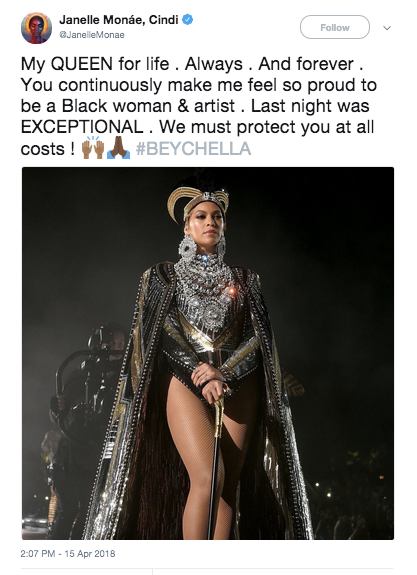The image size is (417, 575).
Task: Click the phrase "Black woman & artist"
Action: 148,106
